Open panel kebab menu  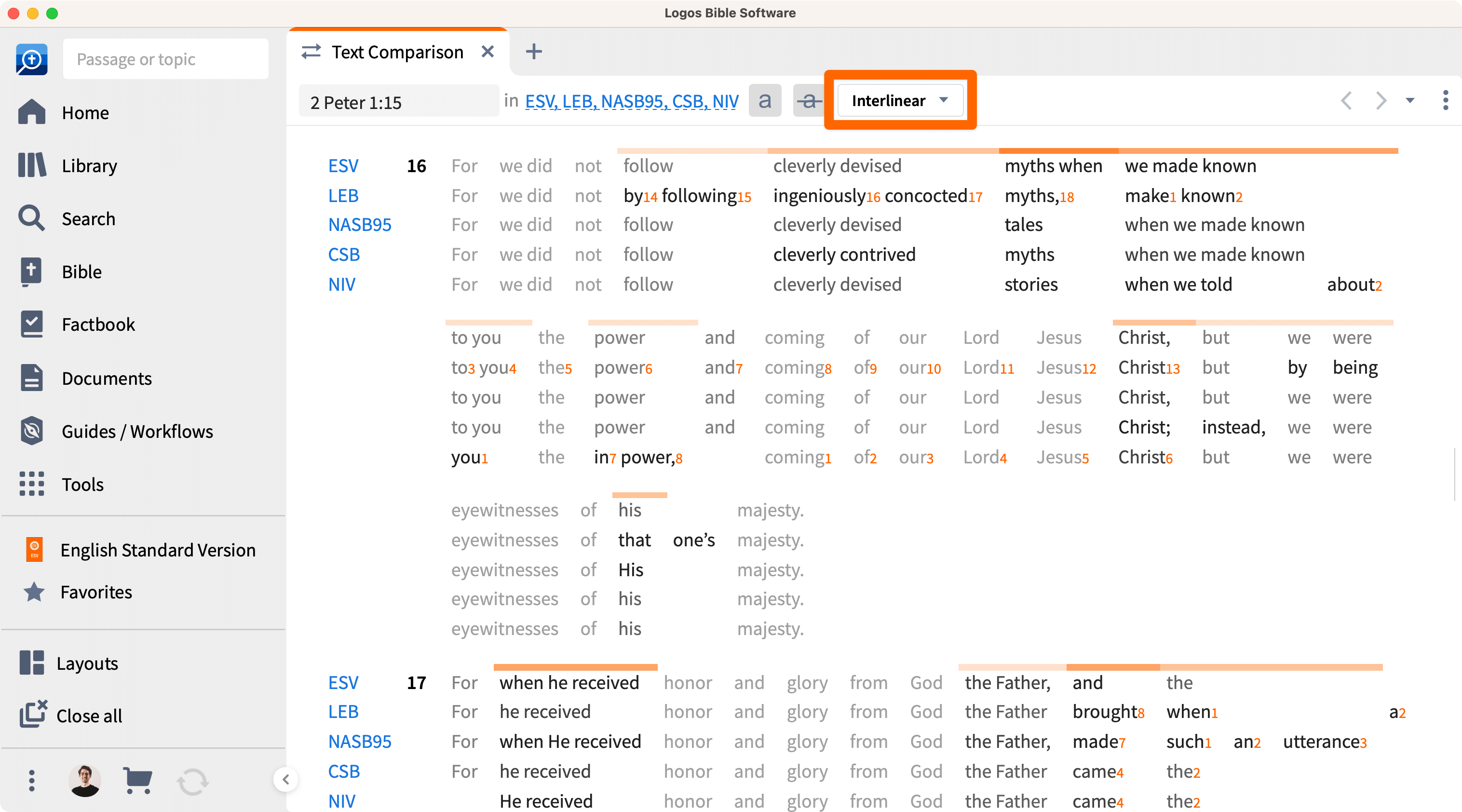tap(1445, 100)
